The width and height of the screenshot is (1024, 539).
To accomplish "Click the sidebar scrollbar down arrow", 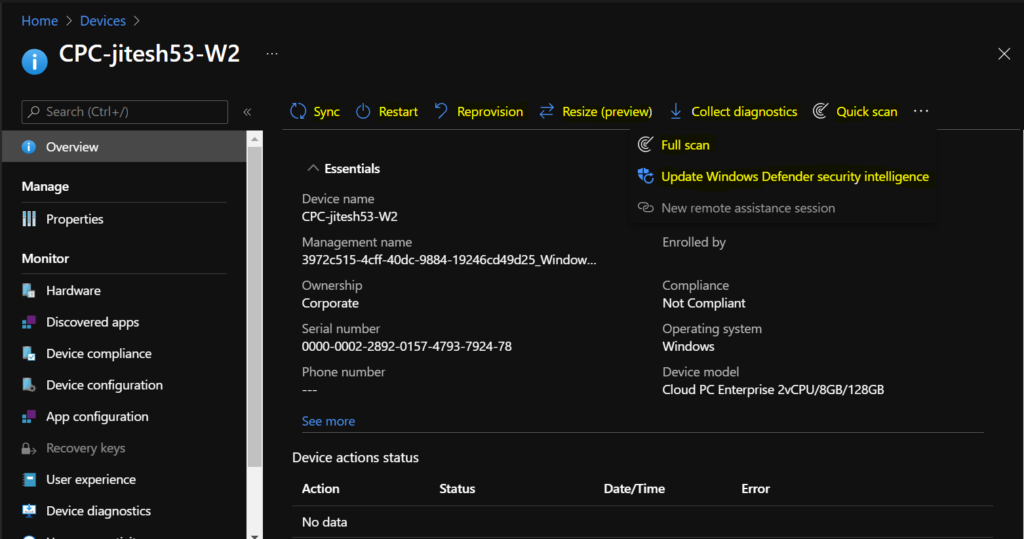I will 255,534.
